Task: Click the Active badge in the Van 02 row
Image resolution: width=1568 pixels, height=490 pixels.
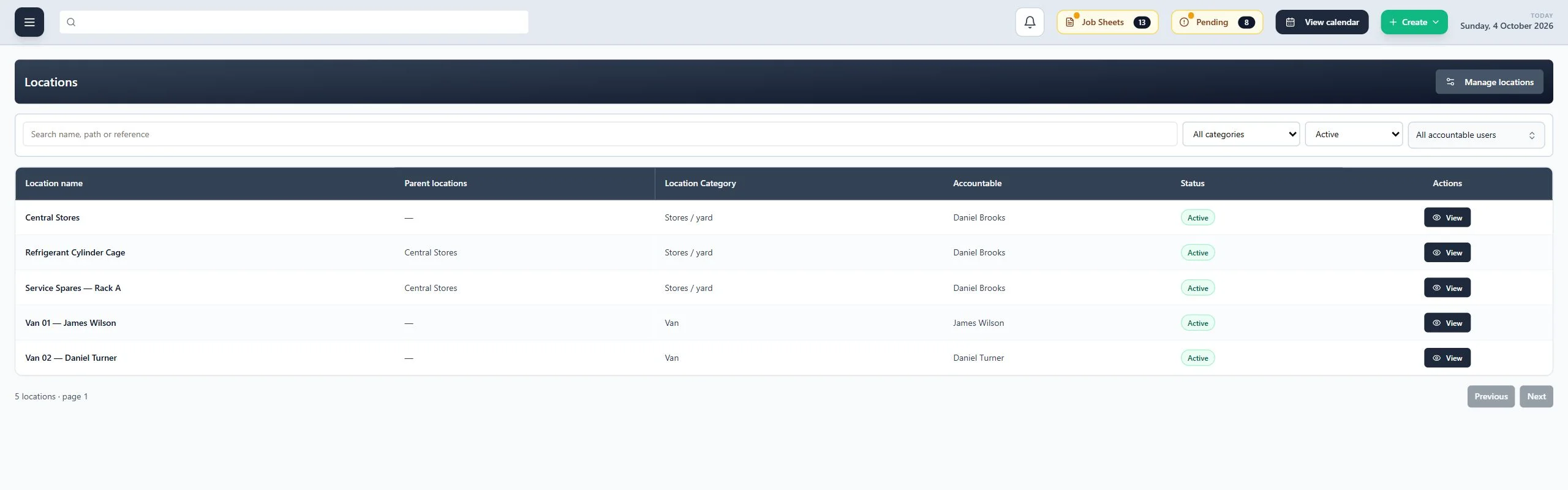Action: [1198, 358]
